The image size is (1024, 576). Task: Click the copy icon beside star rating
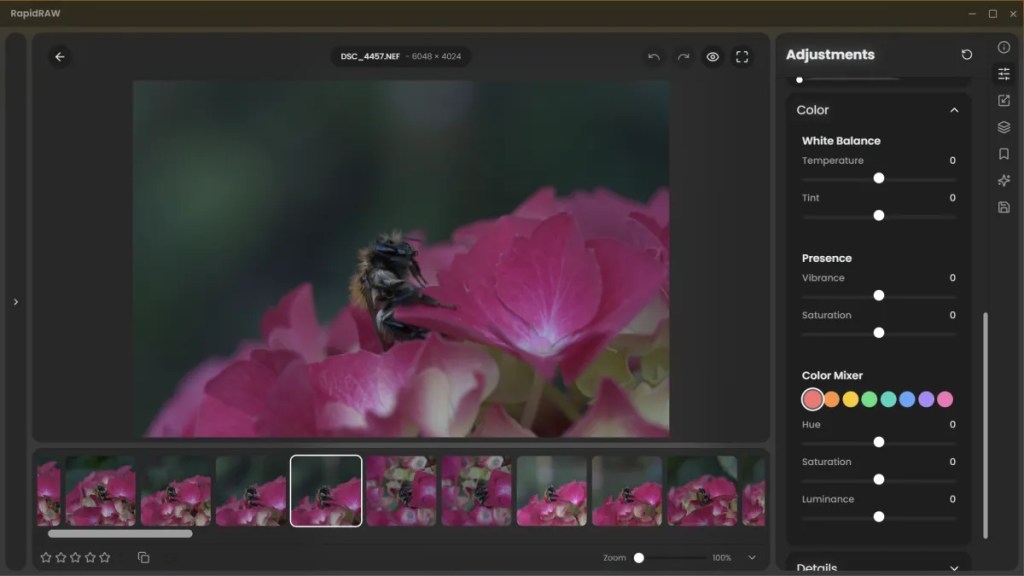click(143, 557)
